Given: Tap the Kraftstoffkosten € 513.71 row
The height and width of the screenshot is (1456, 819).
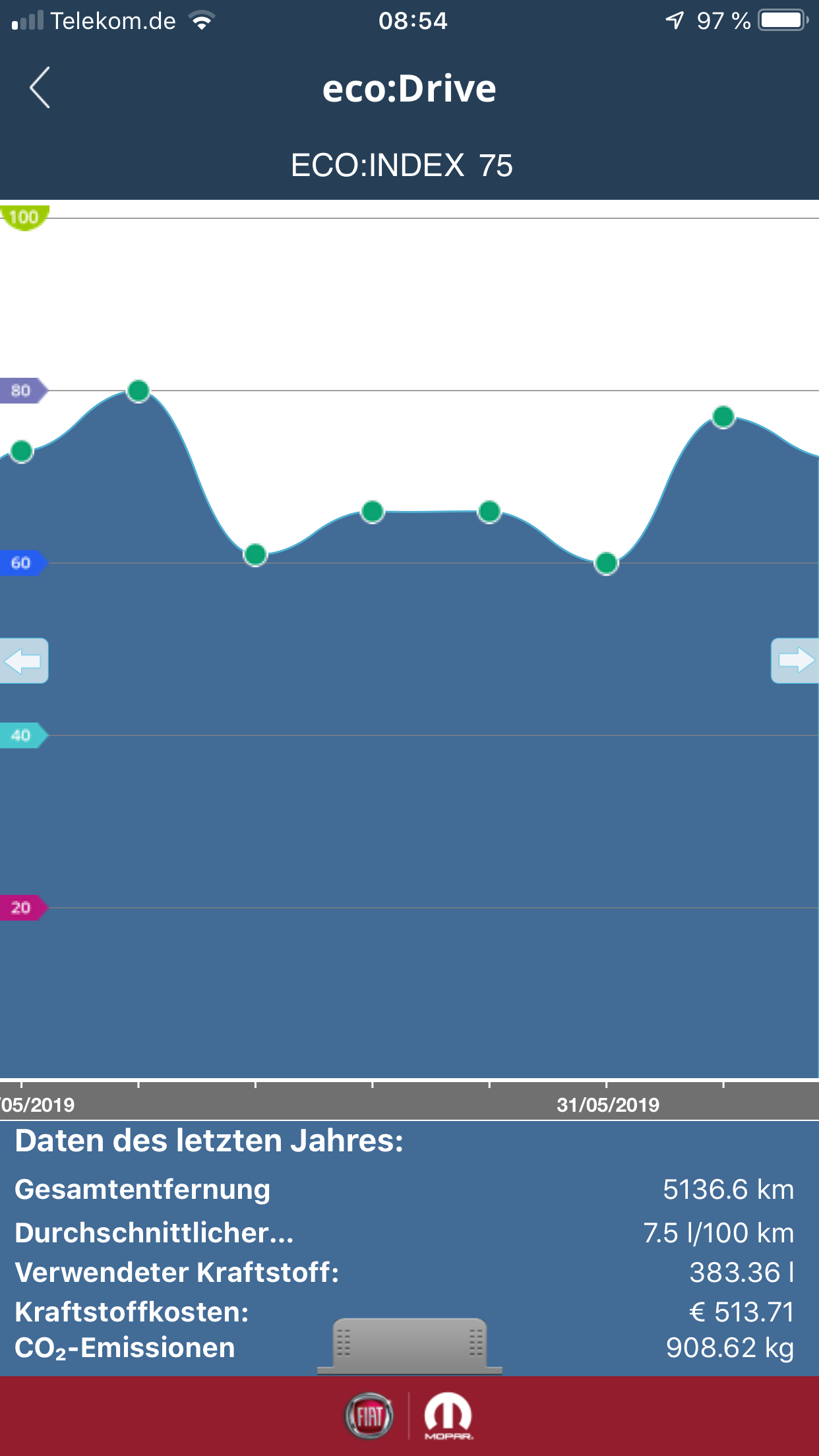Looking at the screenshot, I should click(x=404, y=1312).
